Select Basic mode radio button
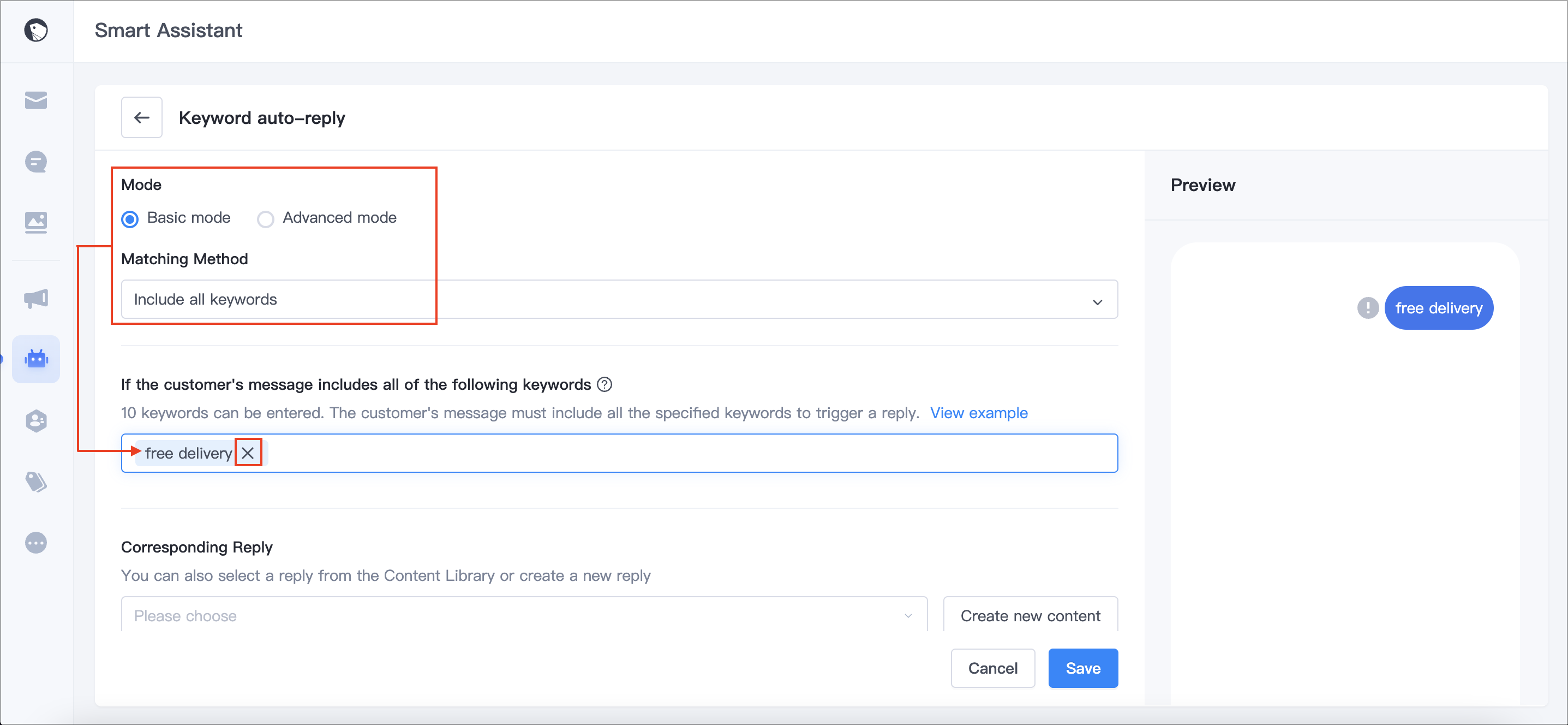Viewport: 1568px width, 725px height. pyautogui.click(x=130, y=219)
